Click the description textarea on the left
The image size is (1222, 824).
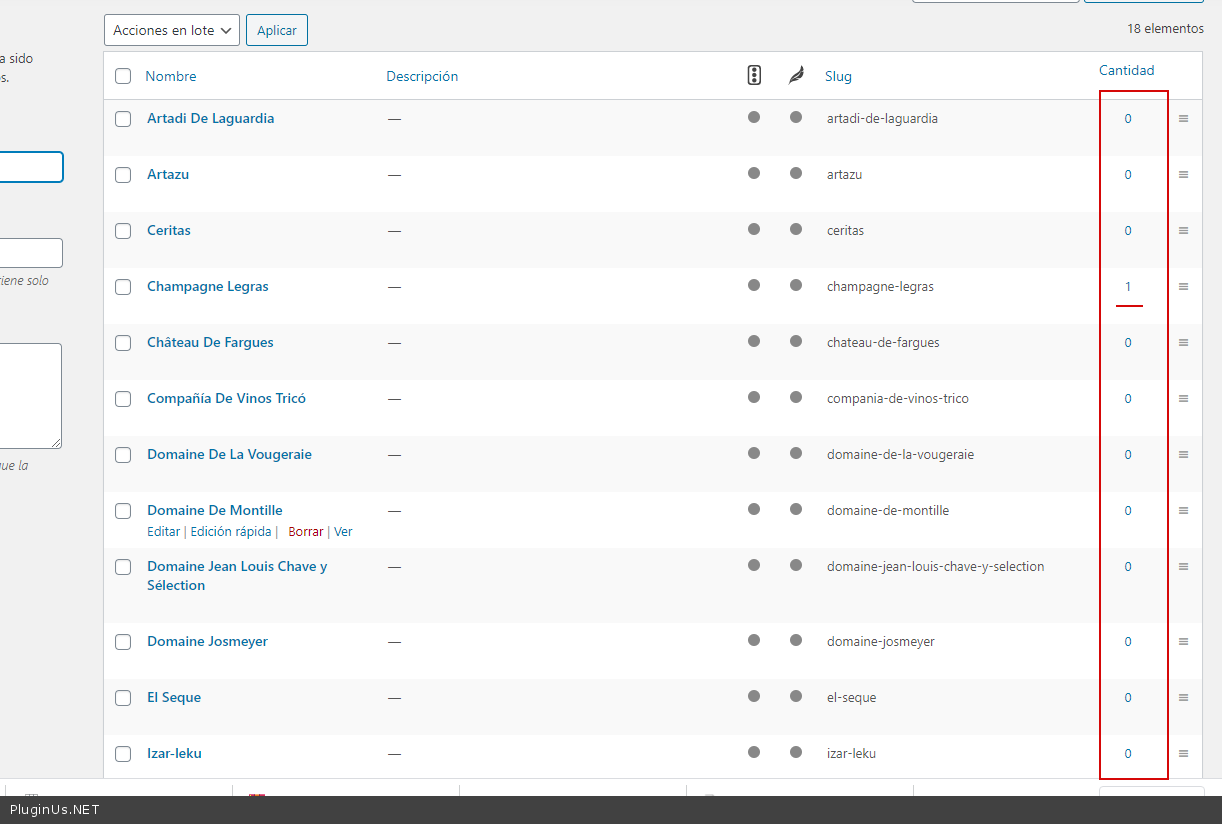tap(30, 395)
